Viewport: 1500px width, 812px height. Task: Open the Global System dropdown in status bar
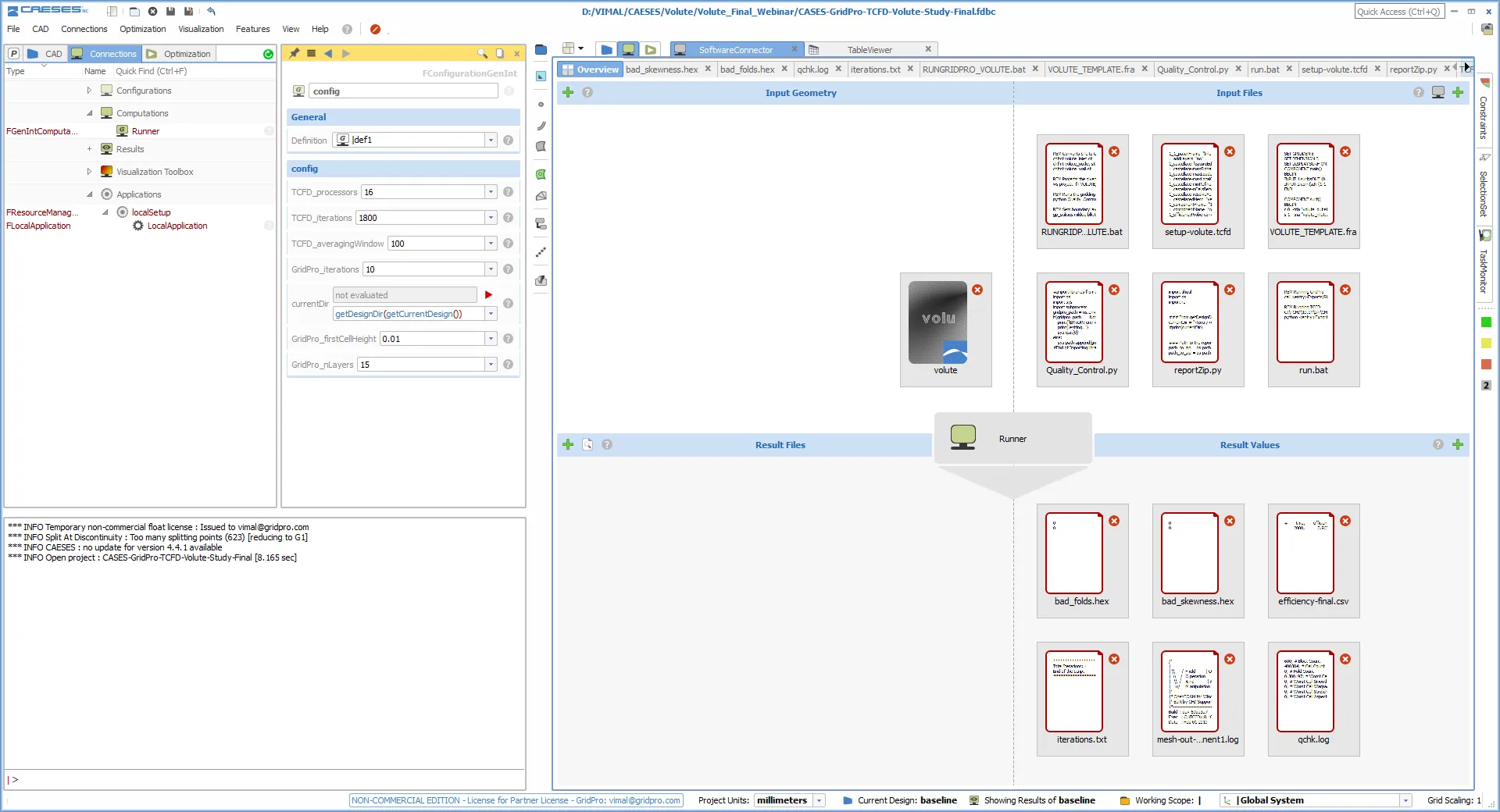1405,800
